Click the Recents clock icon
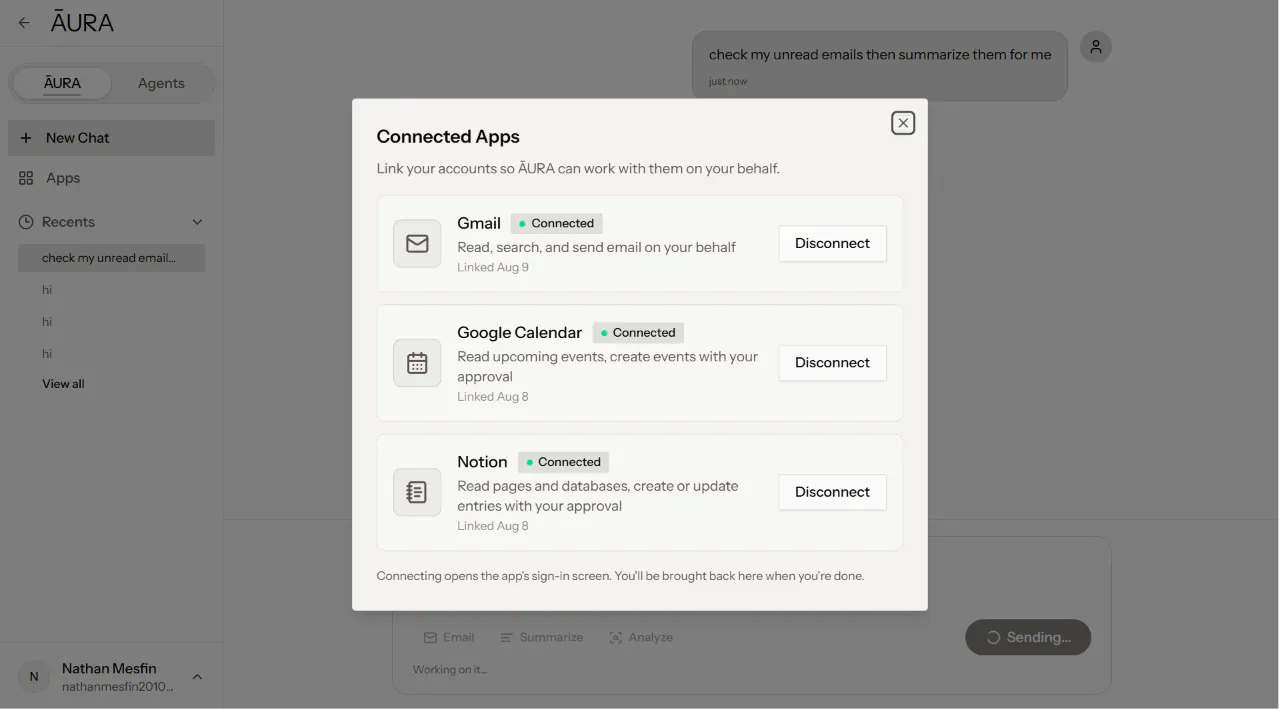 click(26, 222)
